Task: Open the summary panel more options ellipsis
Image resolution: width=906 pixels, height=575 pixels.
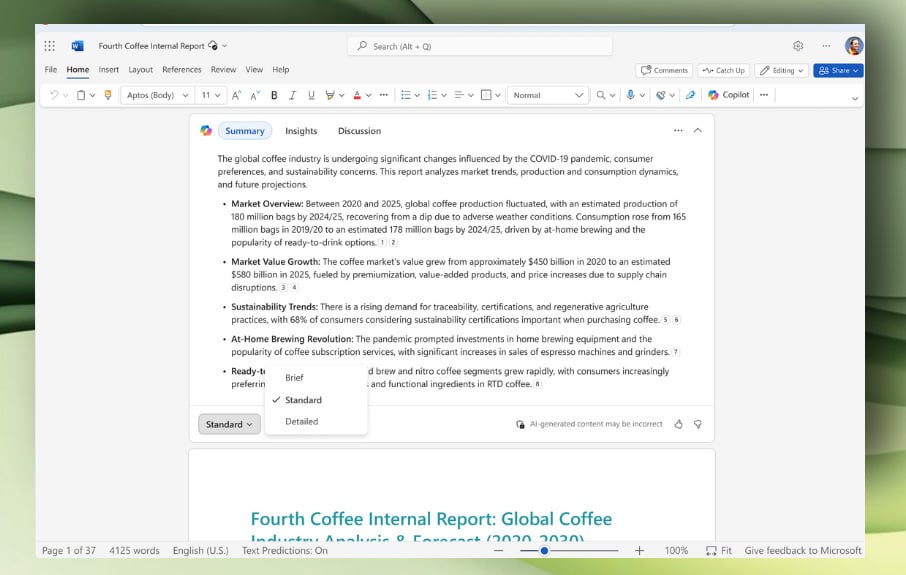Action: (678, 131)
